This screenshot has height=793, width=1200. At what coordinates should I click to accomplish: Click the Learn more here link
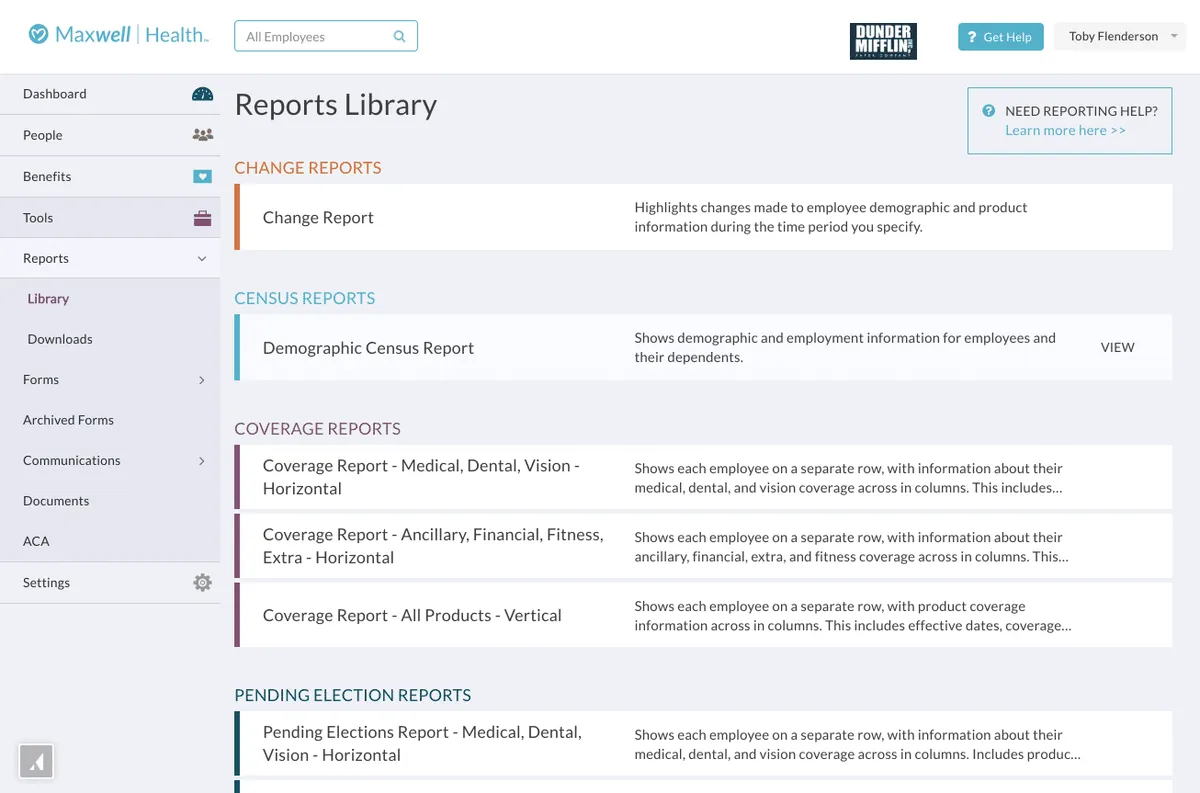[1065, 130]
